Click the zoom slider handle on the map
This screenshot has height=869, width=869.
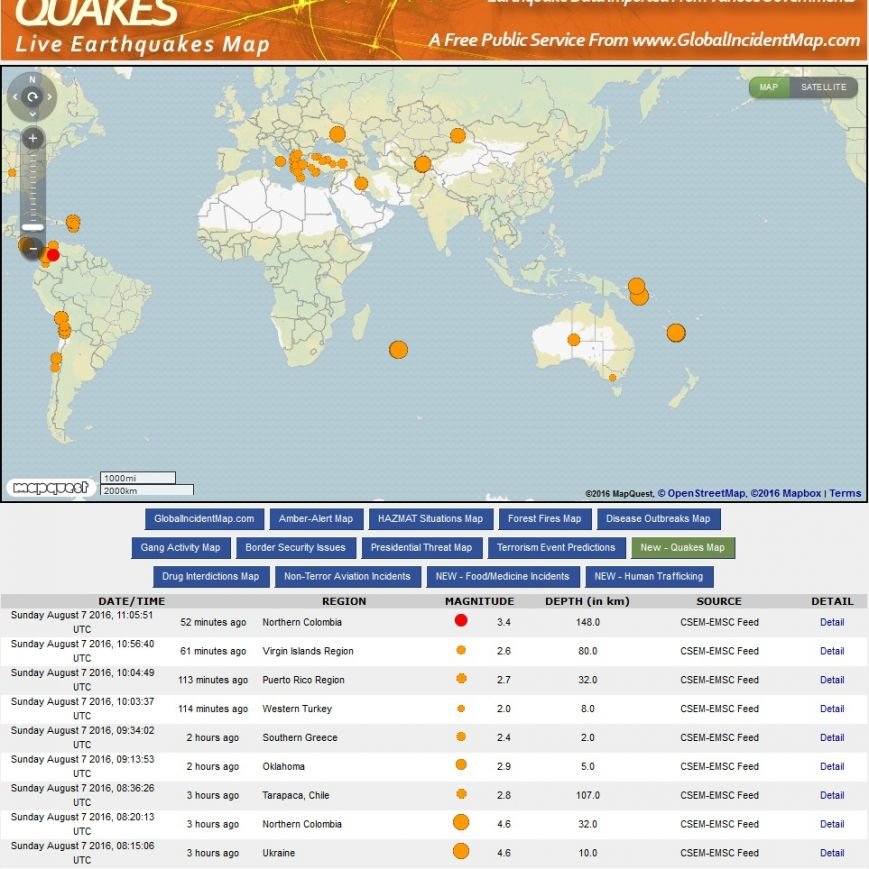coord(33,227)
